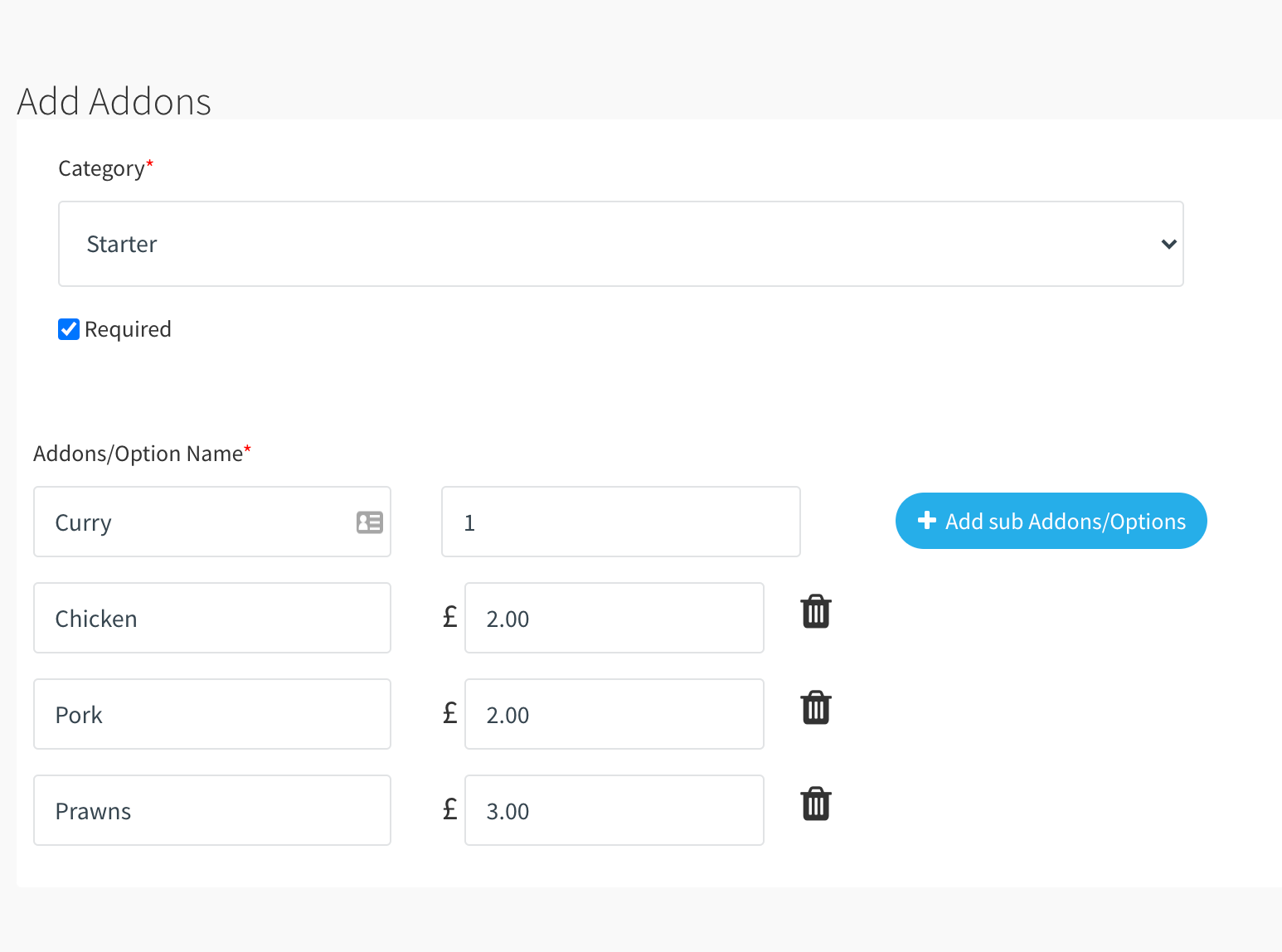Image resolution: width=1282 pixels, height=952 pixels.
Task: Edit the Chicken option name field
Action: pos(212,618)
